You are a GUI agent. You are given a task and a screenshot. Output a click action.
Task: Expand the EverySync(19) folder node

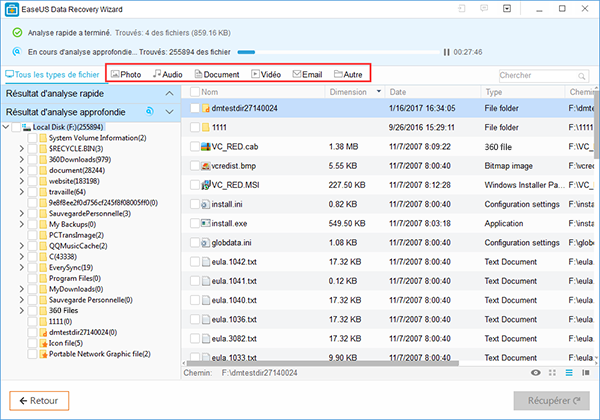[21, 267]
